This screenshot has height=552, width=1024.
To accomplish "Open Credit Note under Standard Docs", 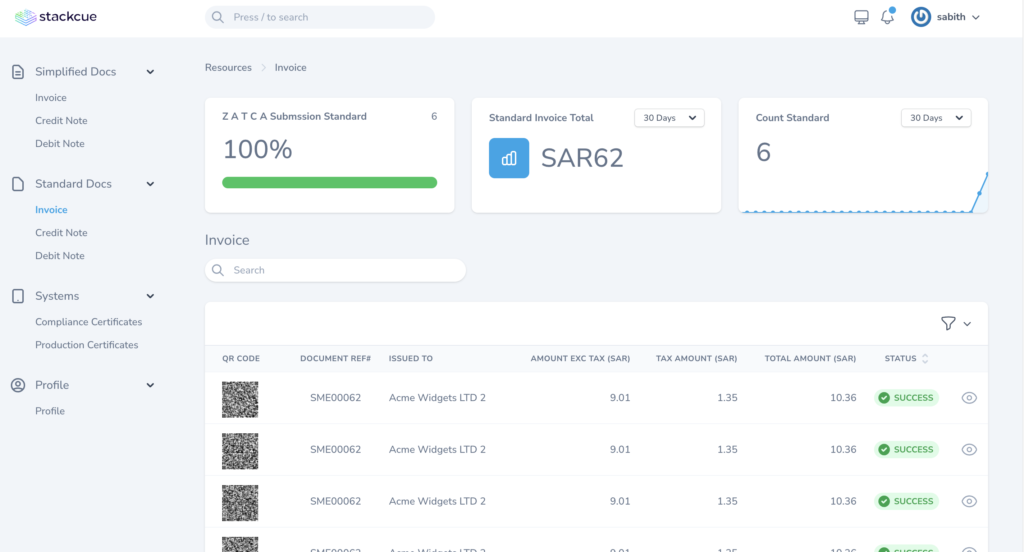I will click(61, 233).
